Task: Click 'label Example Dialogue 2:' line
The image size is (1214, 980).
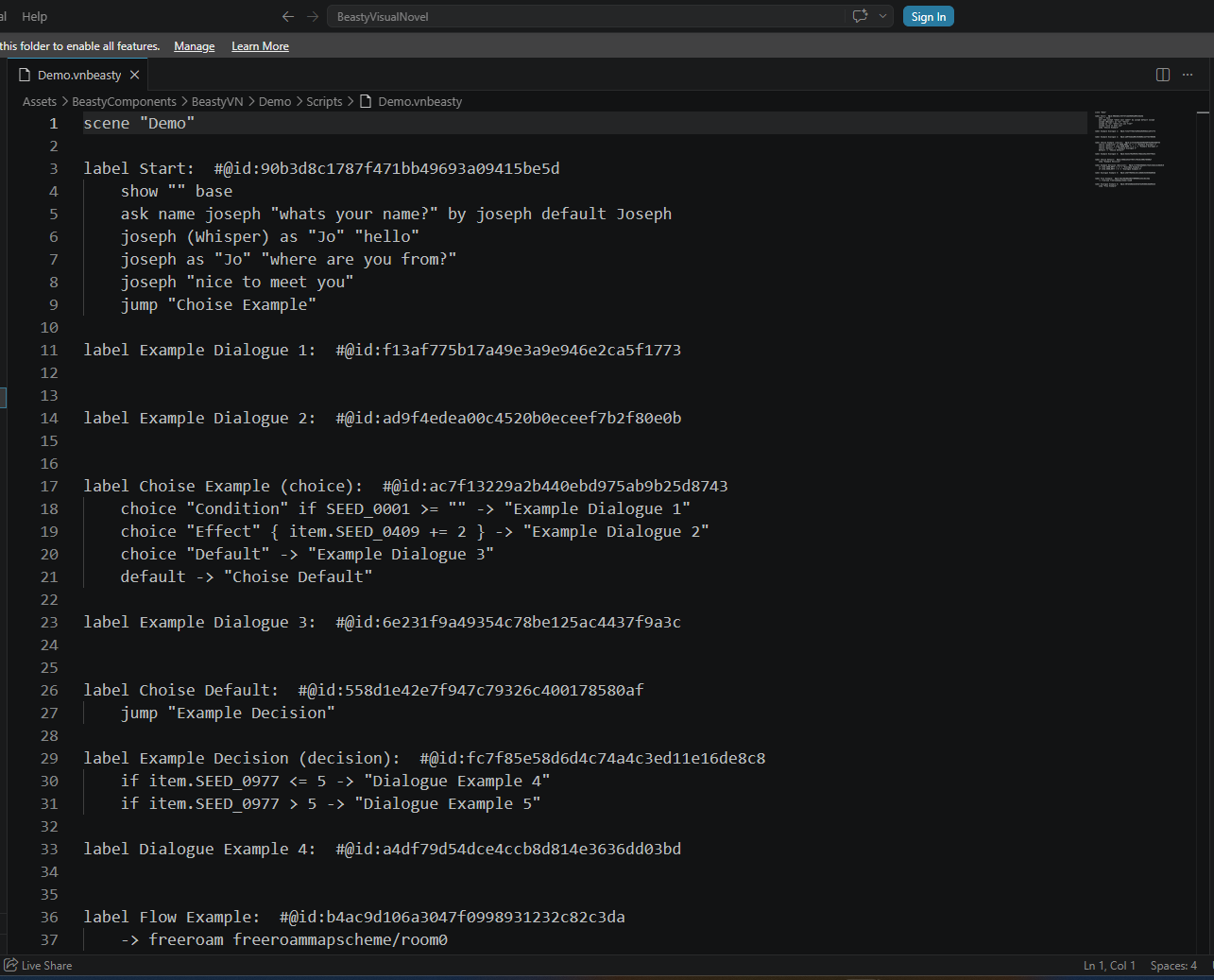Action: 382,418
